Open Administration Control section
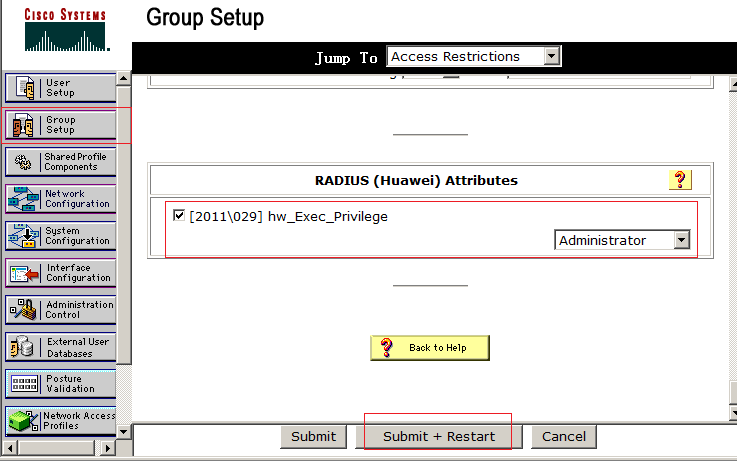 [61, 310]
